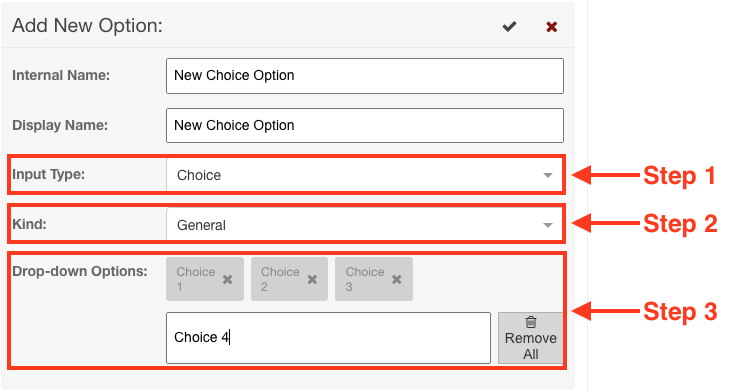Delete the Choice 2 tag with its x icon

312,279
